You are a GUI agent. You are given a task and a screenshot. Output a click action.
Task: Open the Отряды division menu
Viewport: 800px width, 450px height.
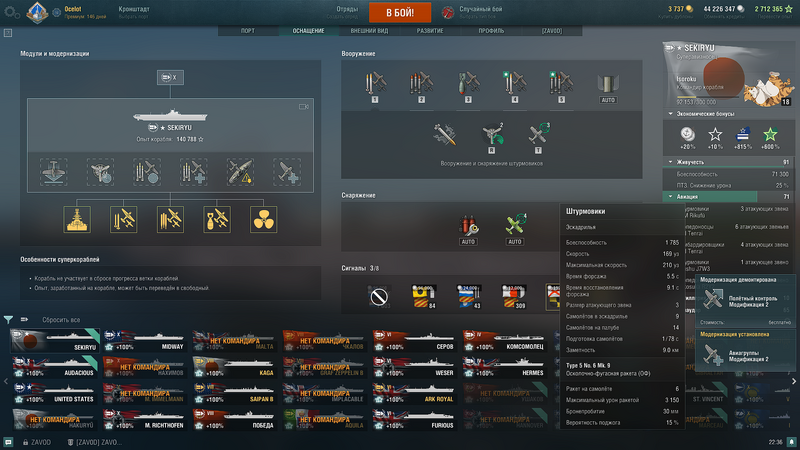pos(347,12)
